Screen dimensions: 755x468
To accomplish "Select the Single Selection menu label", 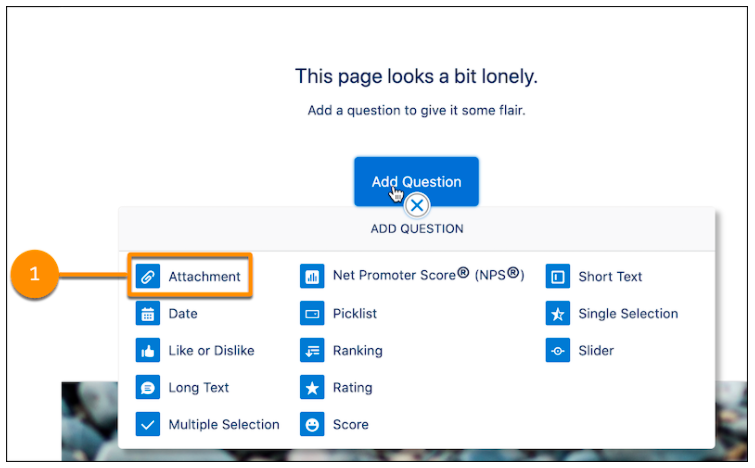I will pyautogui.click(x=628, y=313).
